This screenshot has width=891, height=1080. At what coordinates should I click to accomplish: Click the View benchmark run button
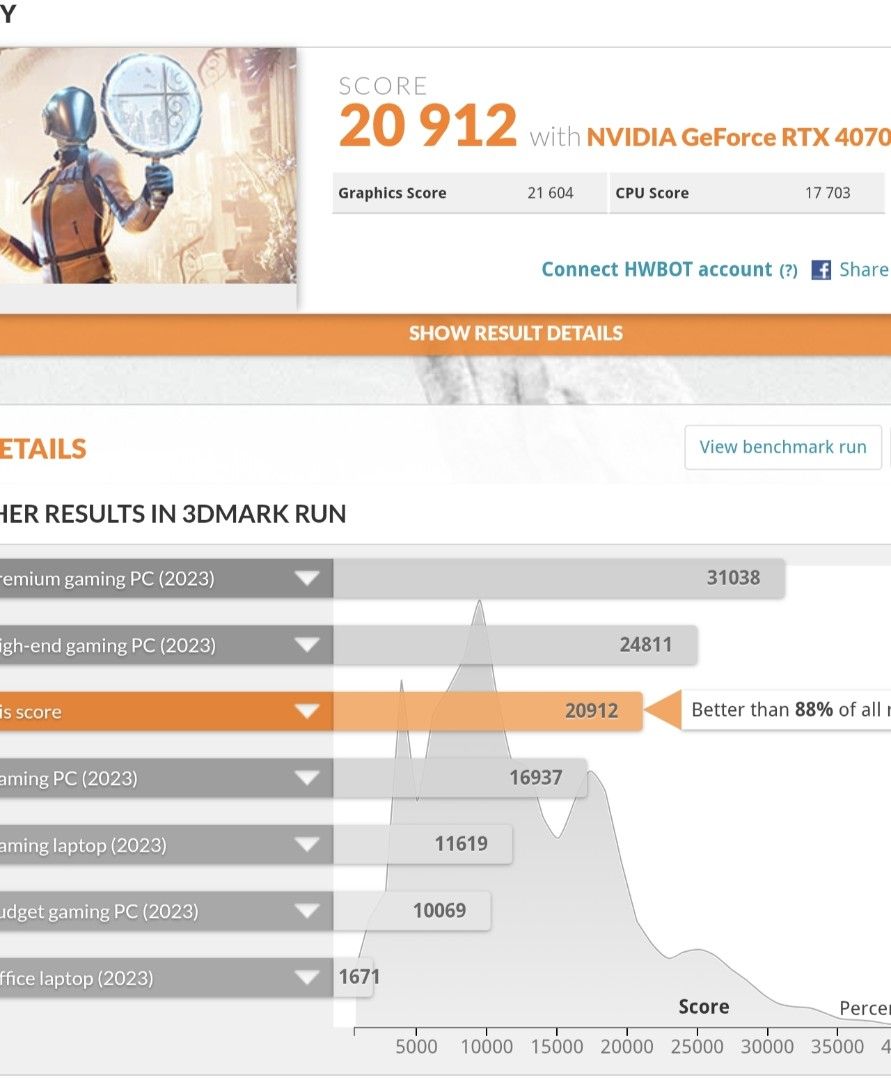tap(783, 447)
